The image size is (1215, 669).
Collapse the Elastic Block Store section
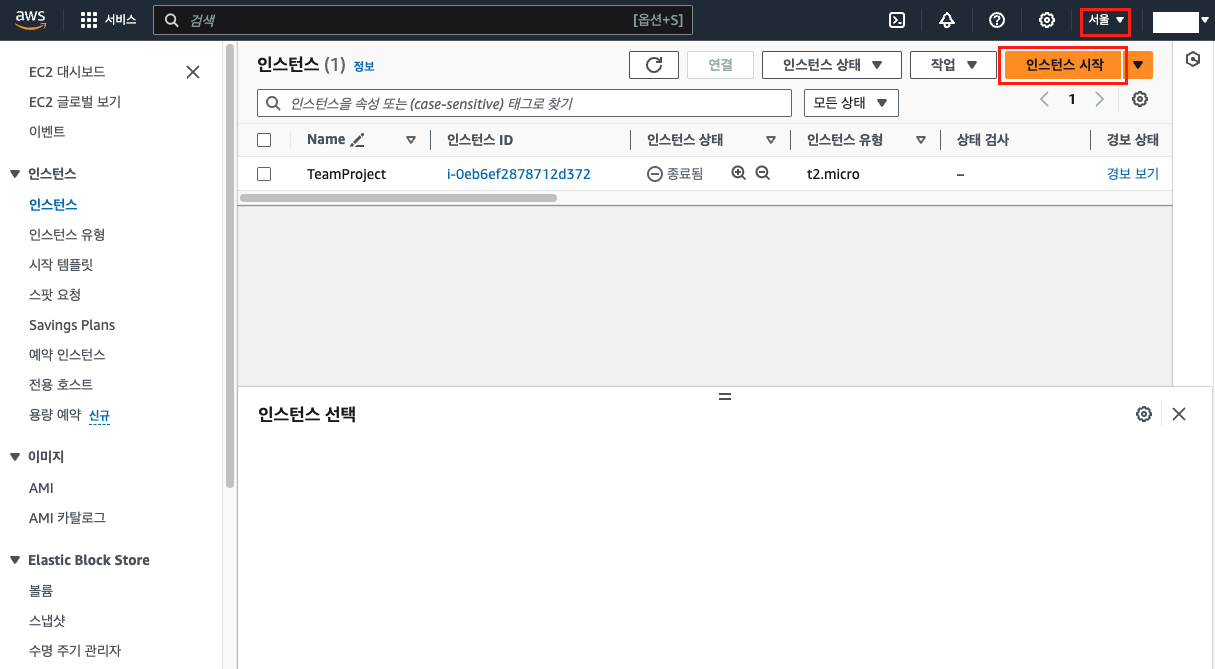point(14,560)
